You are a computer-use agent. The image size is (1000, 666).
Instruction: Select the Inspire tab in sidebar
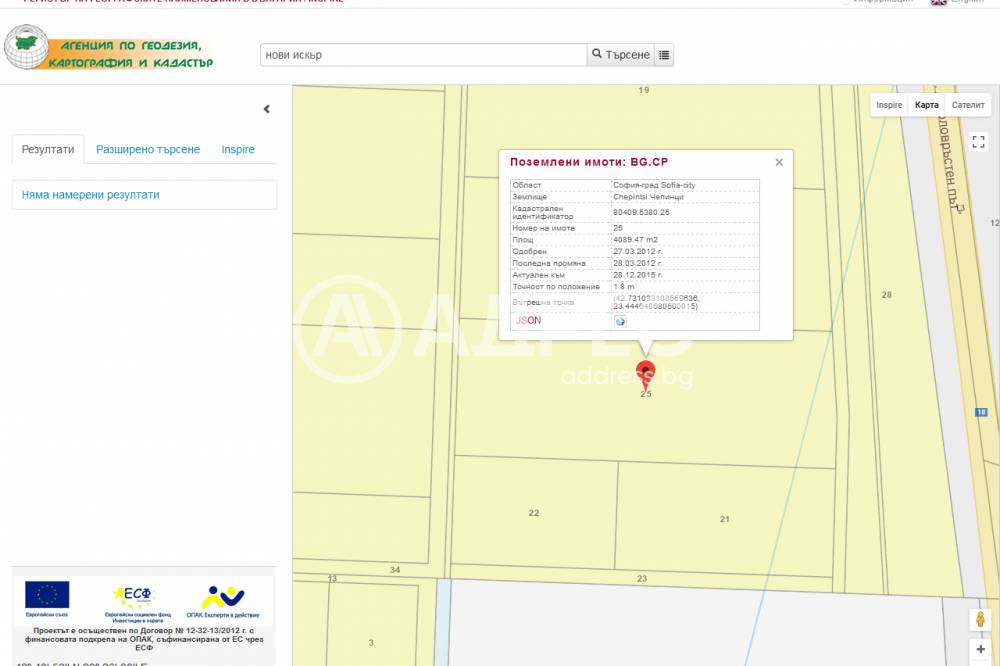(238, 150)
